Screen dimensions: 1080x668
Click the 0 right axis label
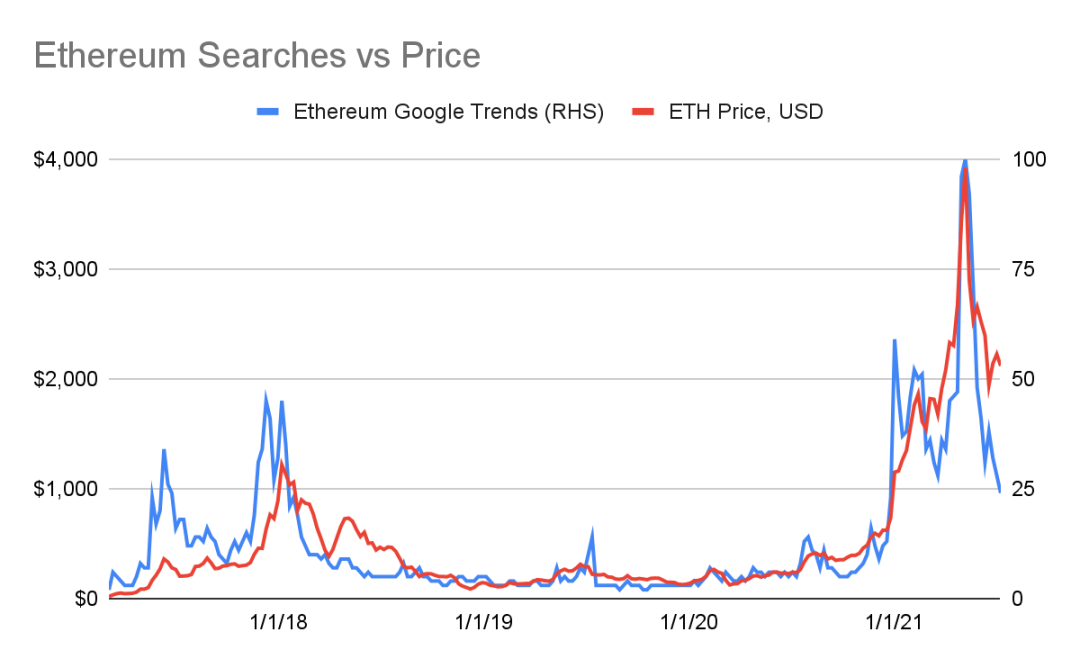point(1017,598)
